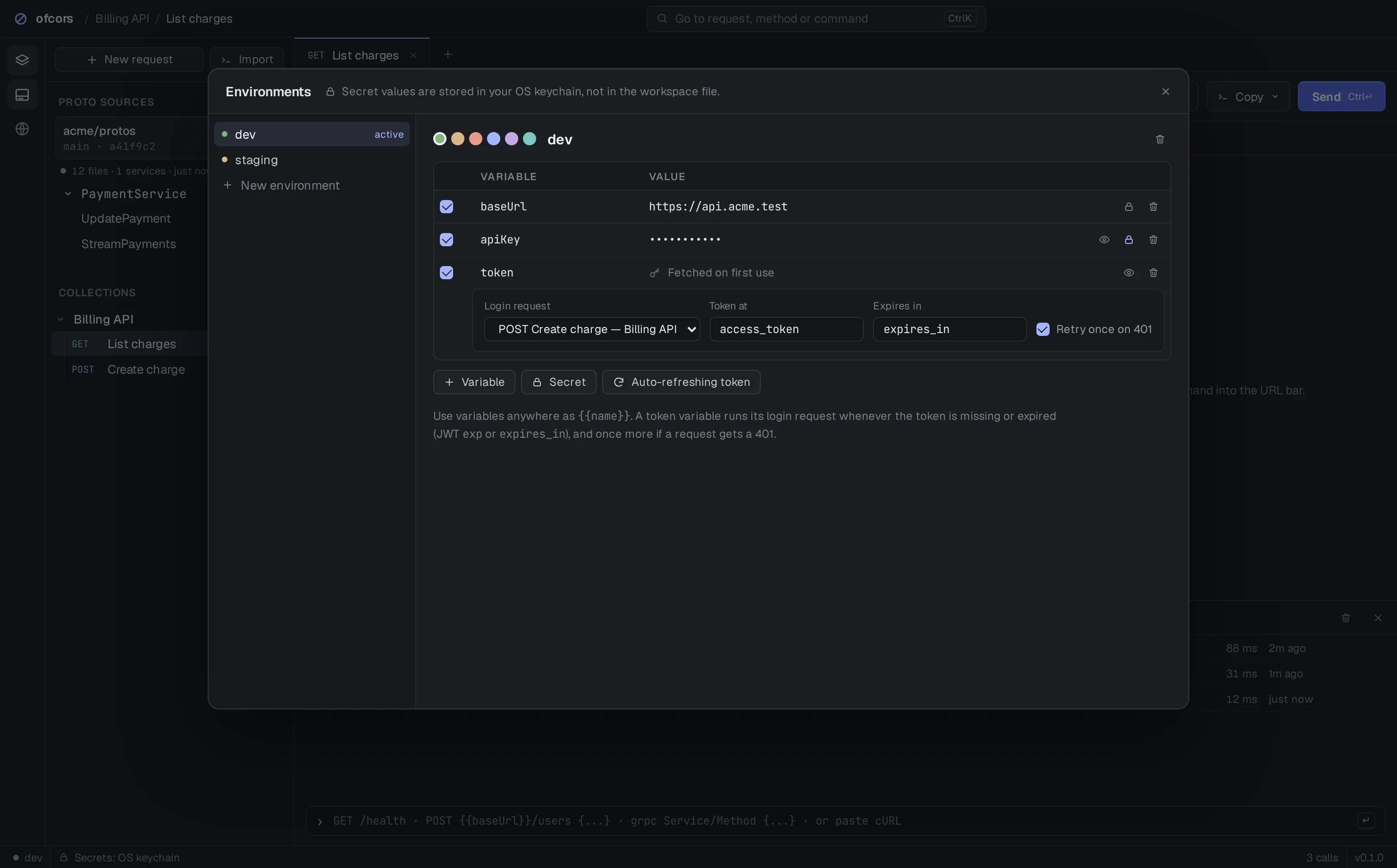This screenshot has width=1397, height=868.
Task: Delete the dev environment via trash icon
Action: [1159, 140]
